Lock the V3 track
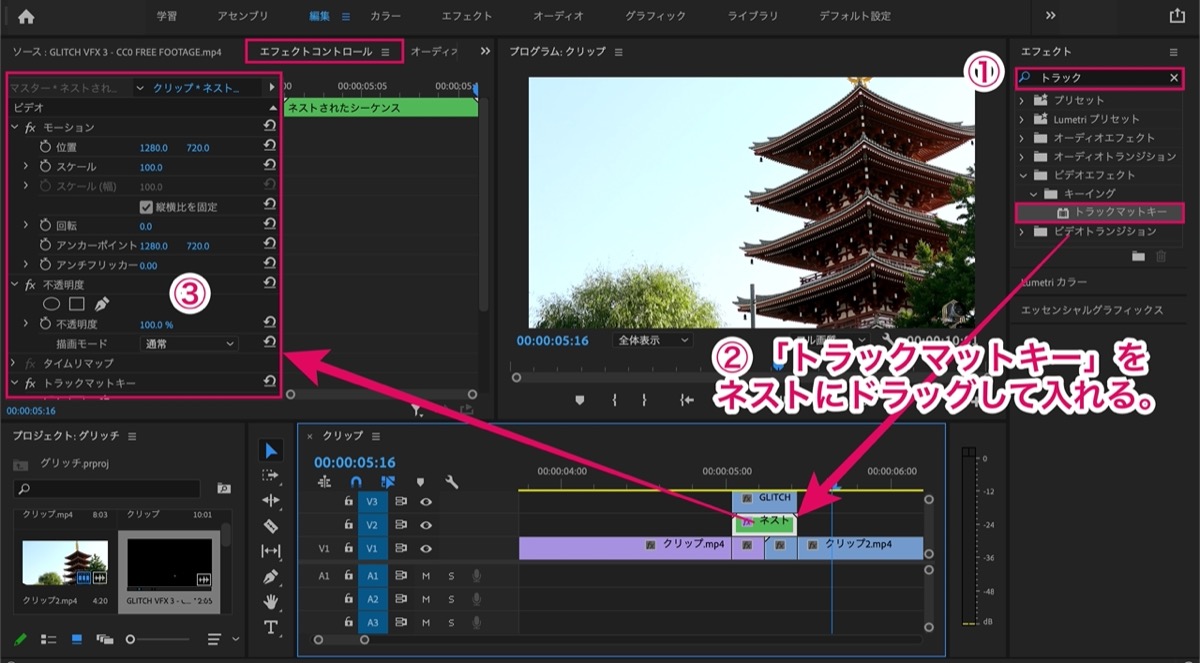The height and width of the screenshot is (663, 1200). click(x=348, y=501)
